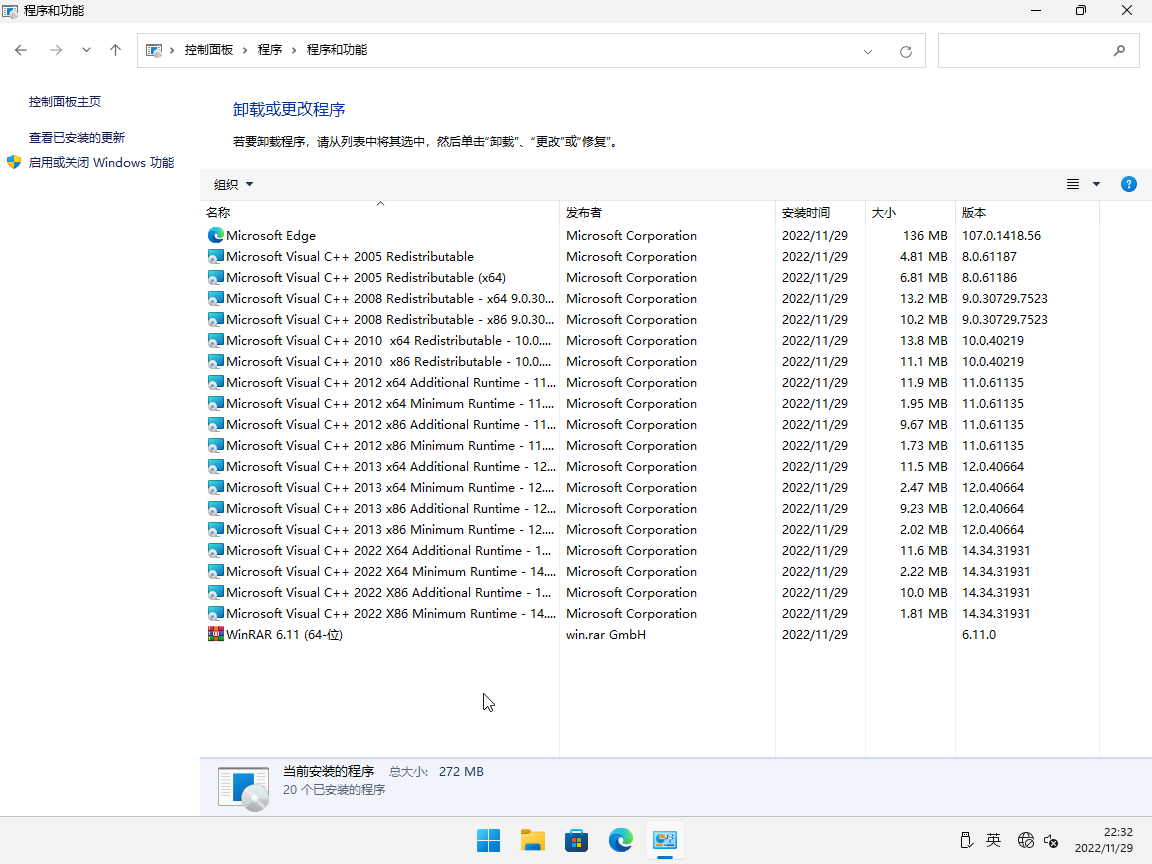The width and height of the screenshot is (1152, 864).
Task: Open Edge browser from the taskbar
Action: pyautogui.click(x=621, y=840)
